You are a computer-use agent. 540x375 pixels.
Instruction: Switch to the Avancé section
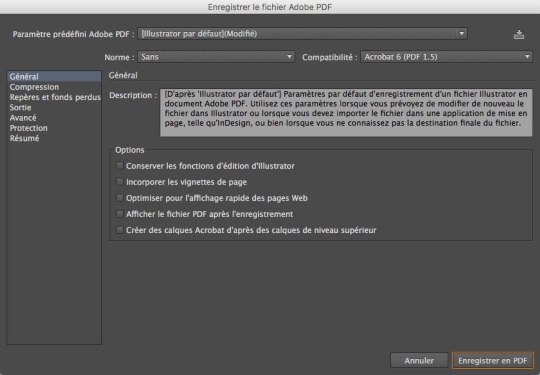pos(54,118)
